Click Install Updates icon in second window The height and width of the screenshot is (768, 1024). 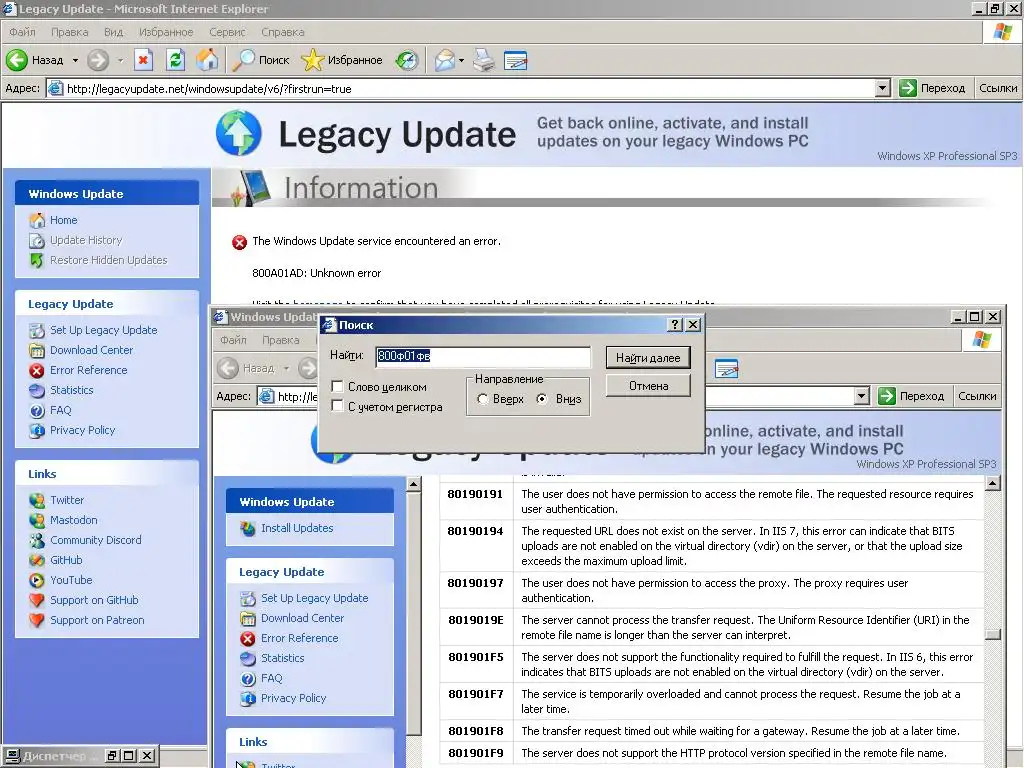point(248,528)
